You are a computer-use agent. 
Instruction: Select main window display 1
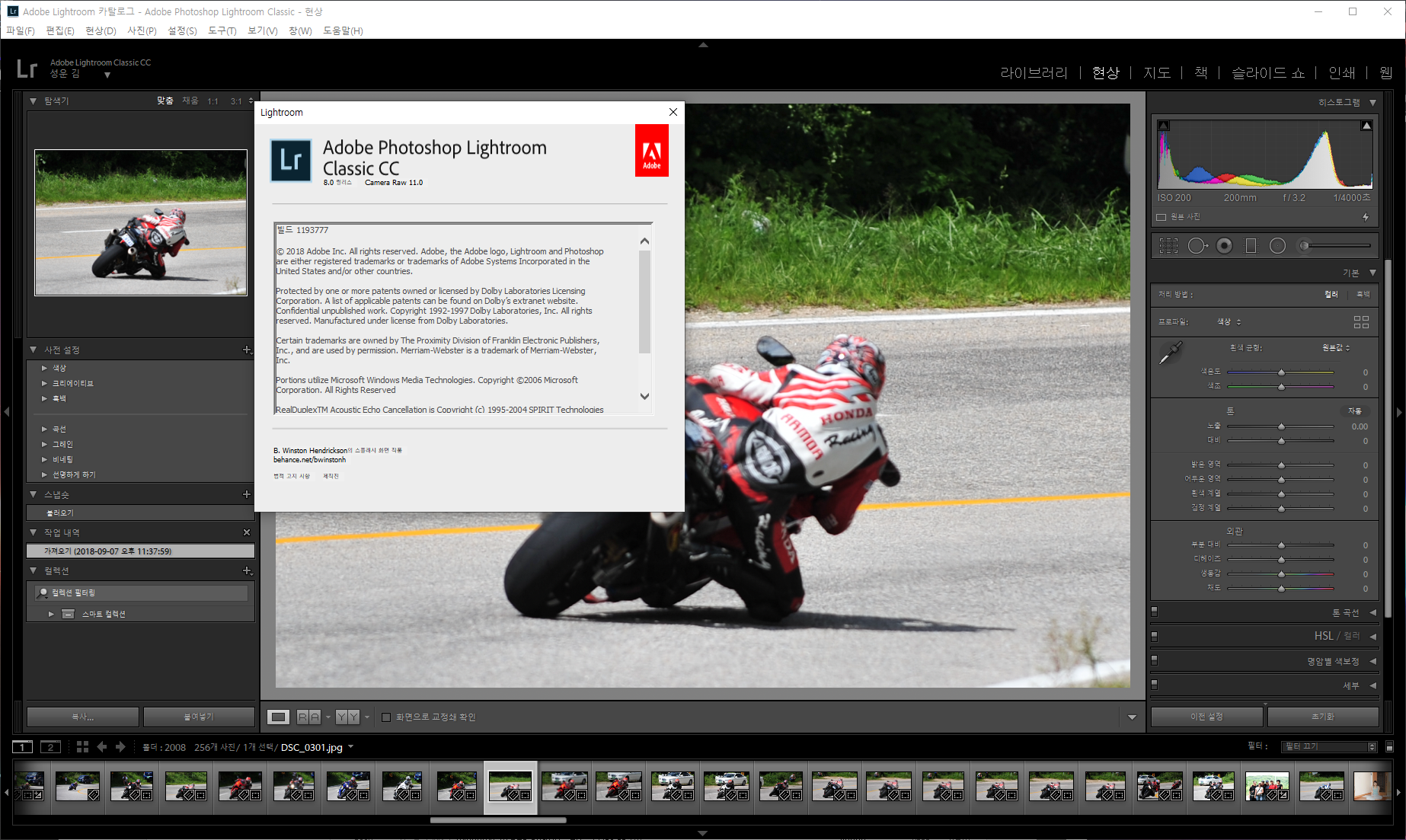point(23,747)
